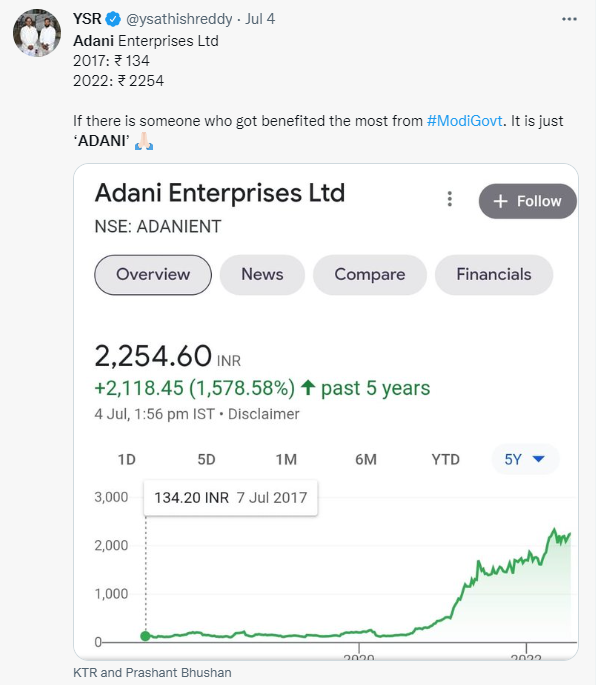
Task: Select the 1M time range
Action: click(286, 460)
